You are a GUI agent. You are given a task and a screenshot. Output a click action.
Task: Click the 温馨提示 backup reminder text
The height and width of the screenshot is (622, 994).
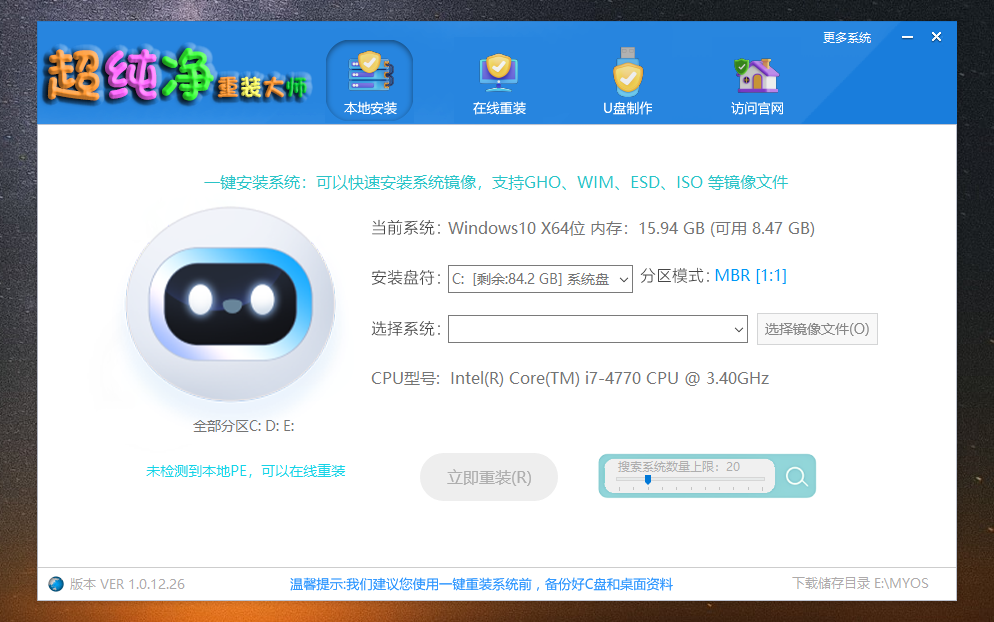tap(481, 584)
